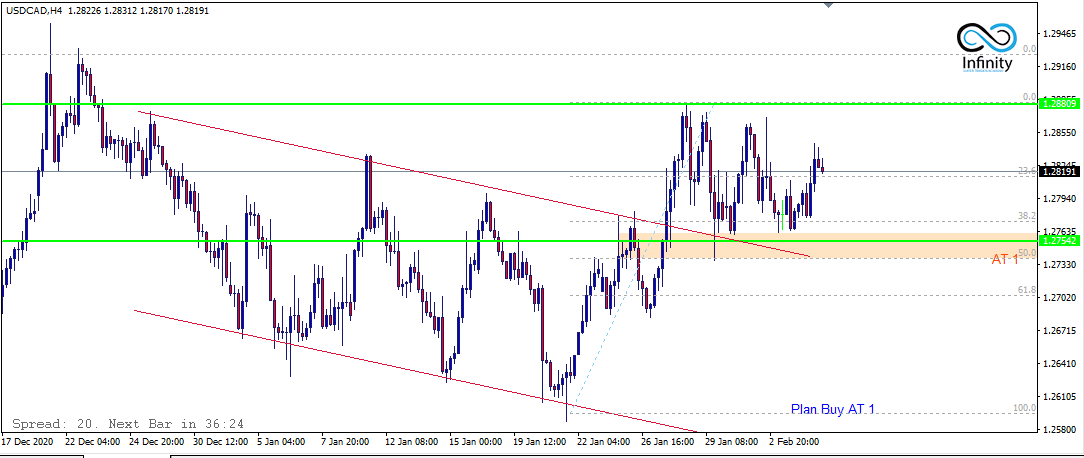1084x458 pixels.
Task: Click the '29 Jan 08:00' time axis label
Action: point(731,441)
